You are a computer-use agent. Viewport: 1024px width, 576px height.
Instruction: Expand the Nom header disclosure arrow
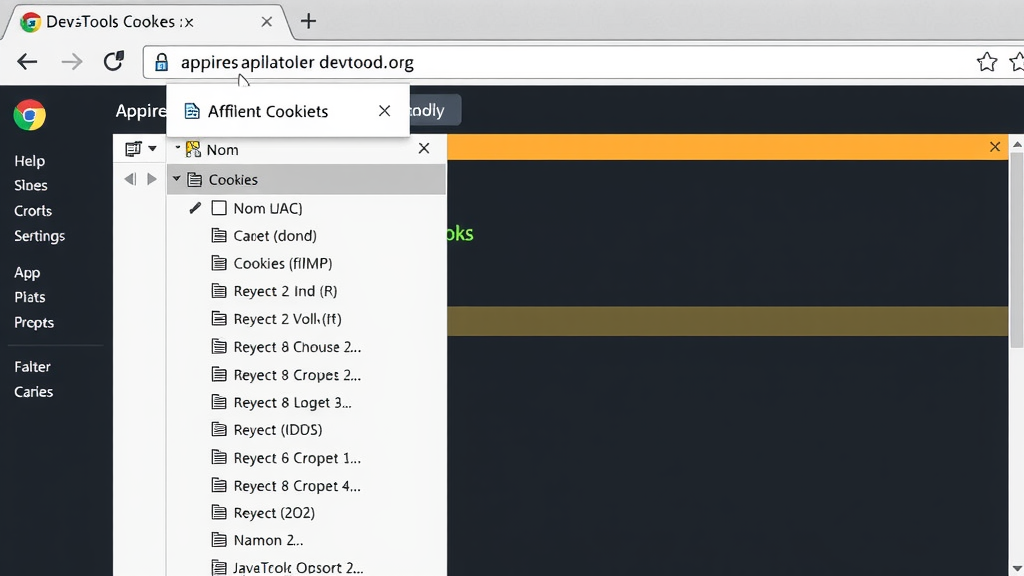[x=176, y=148]
